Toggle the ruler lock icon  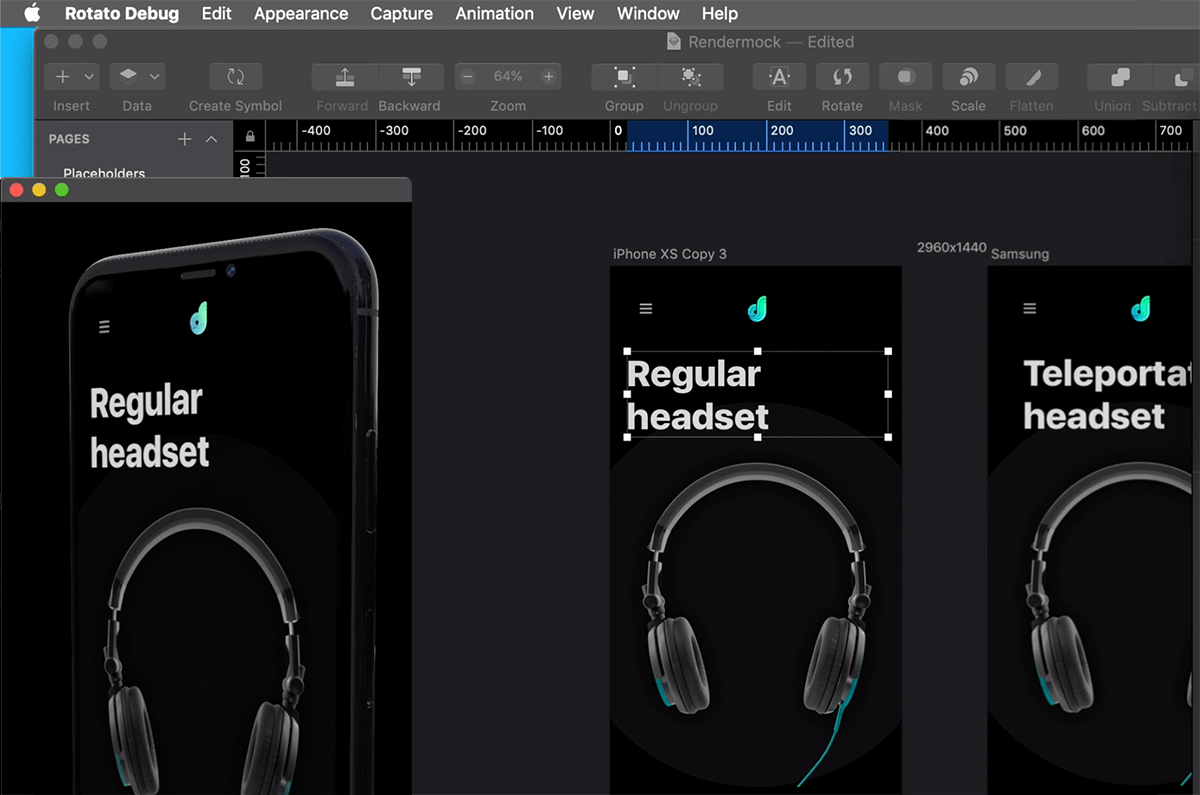pos(250,136)
